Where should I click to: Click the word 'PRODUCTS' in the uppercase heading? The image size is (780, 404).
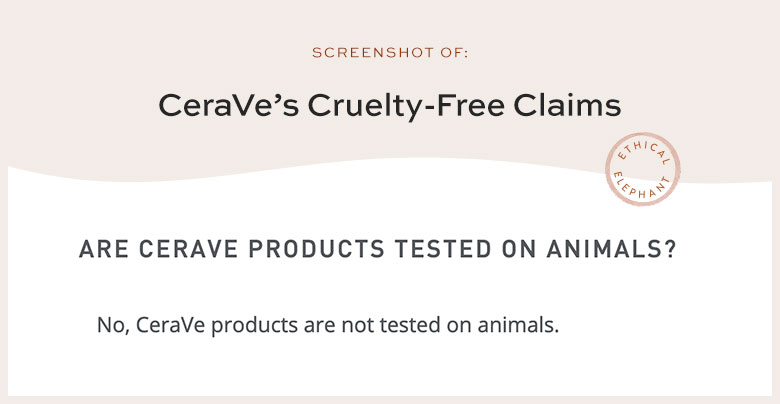coord(316,249)
